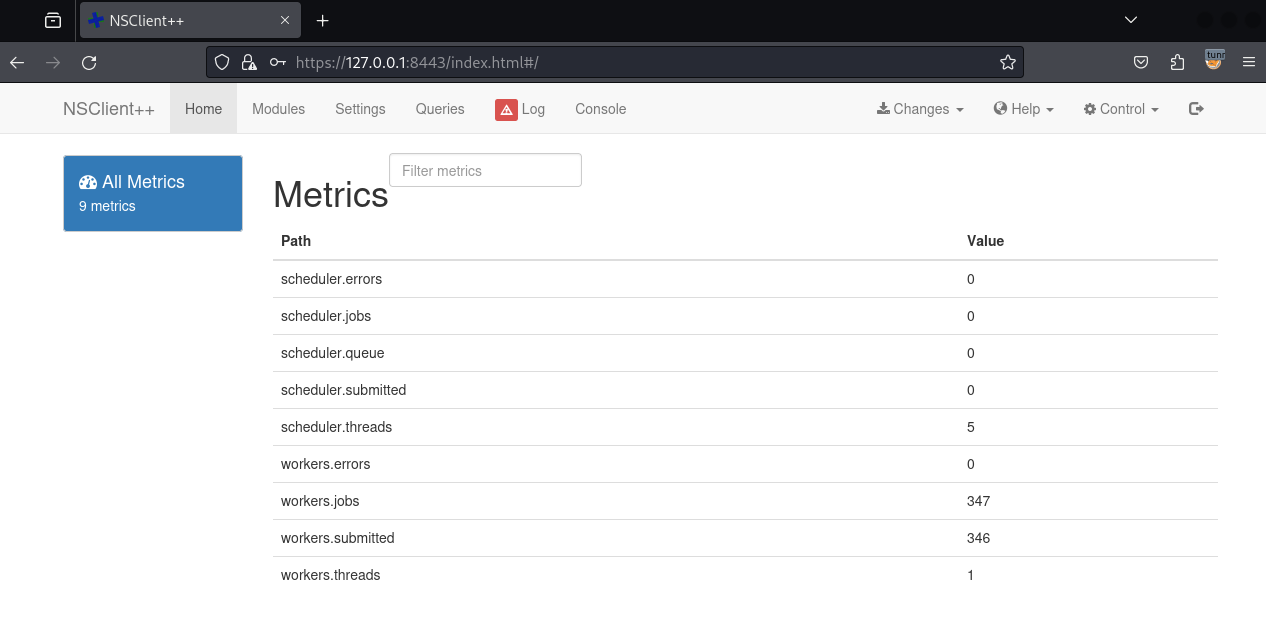
Task: Select the All Metrics panel
Action: tap(153, 193)
